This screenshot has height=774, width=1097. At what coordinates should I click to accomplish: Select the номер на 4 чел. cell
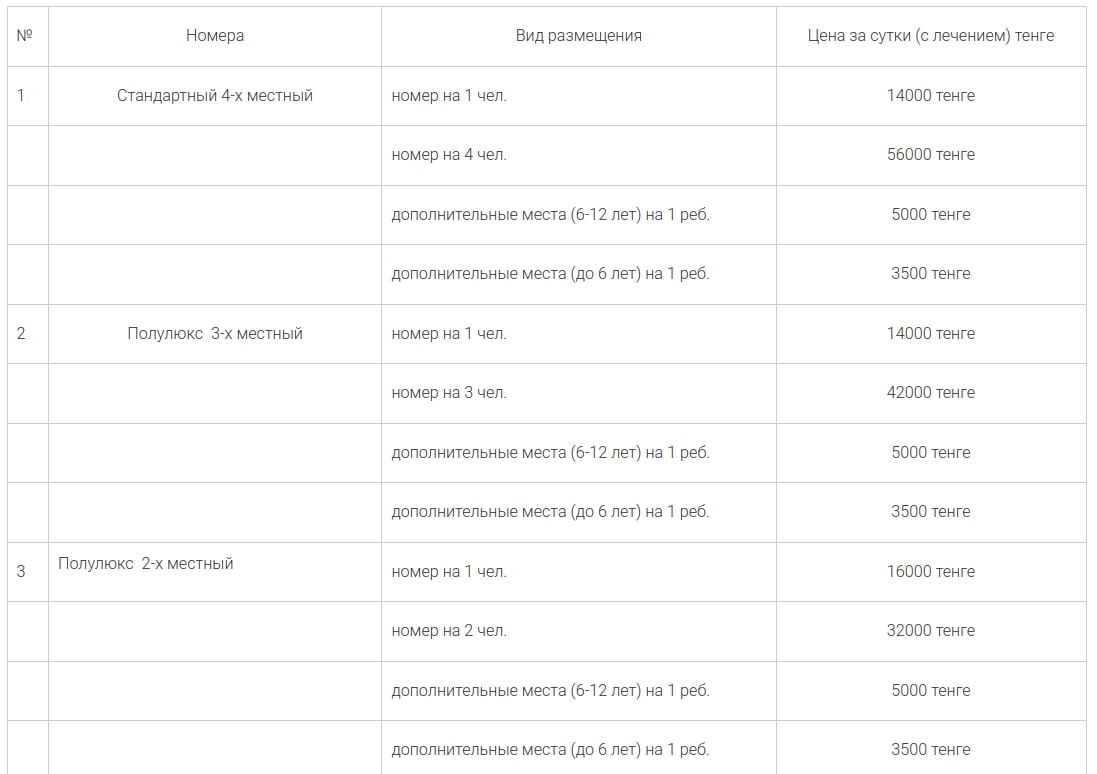(579, 155)
